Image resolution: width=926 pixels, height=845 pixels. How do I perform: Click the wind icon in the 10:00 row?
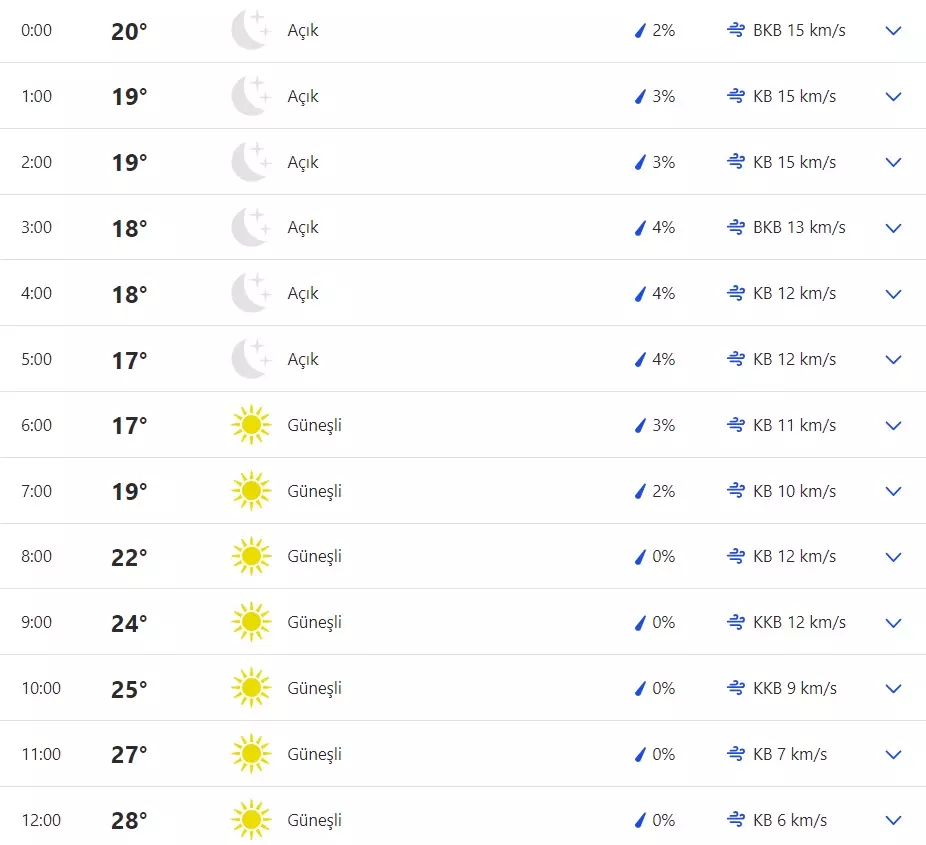[736, 688]
